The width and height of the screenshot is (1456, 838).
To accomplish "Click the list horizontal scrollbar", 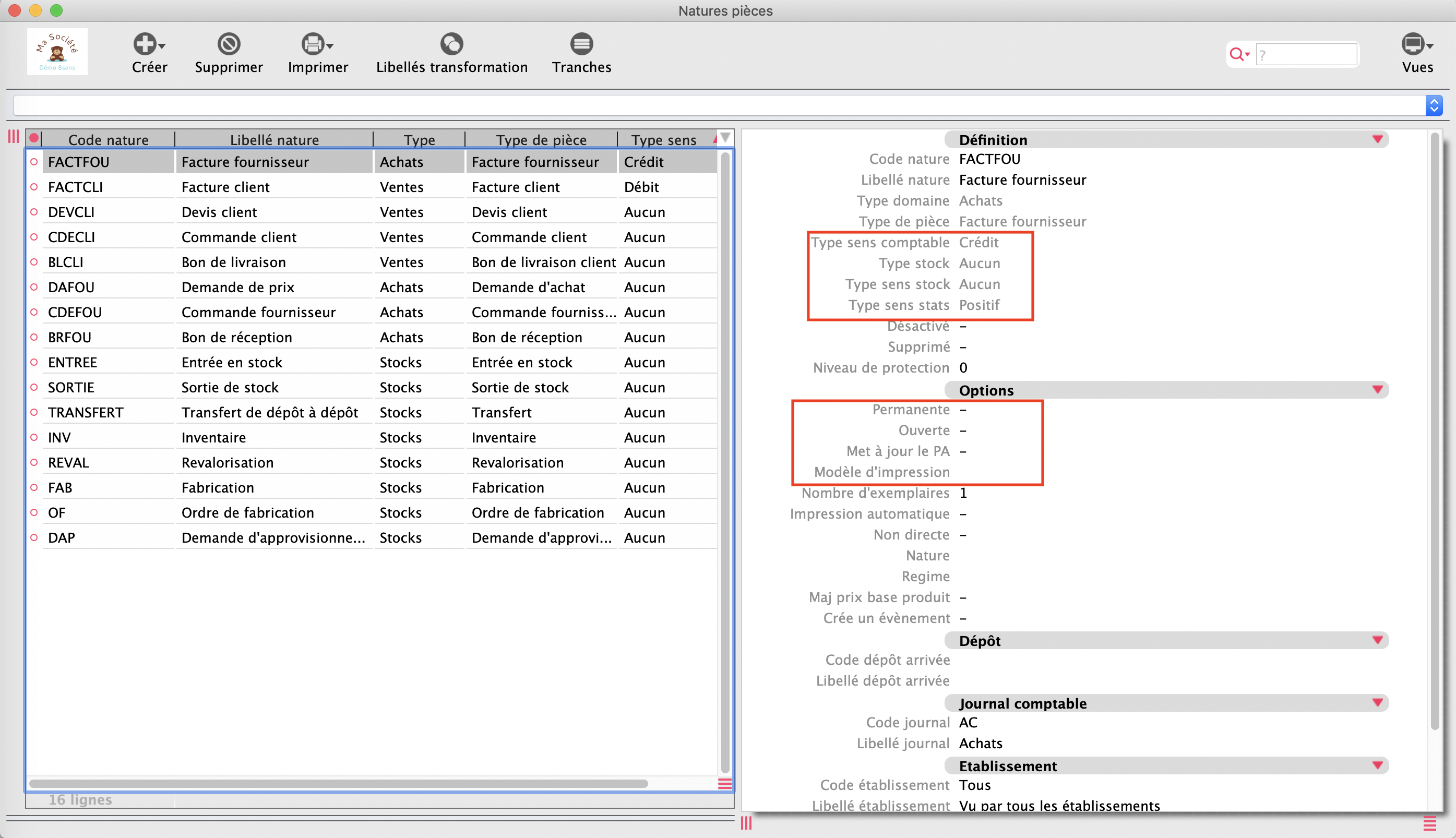I will click(x=338, y=784).
